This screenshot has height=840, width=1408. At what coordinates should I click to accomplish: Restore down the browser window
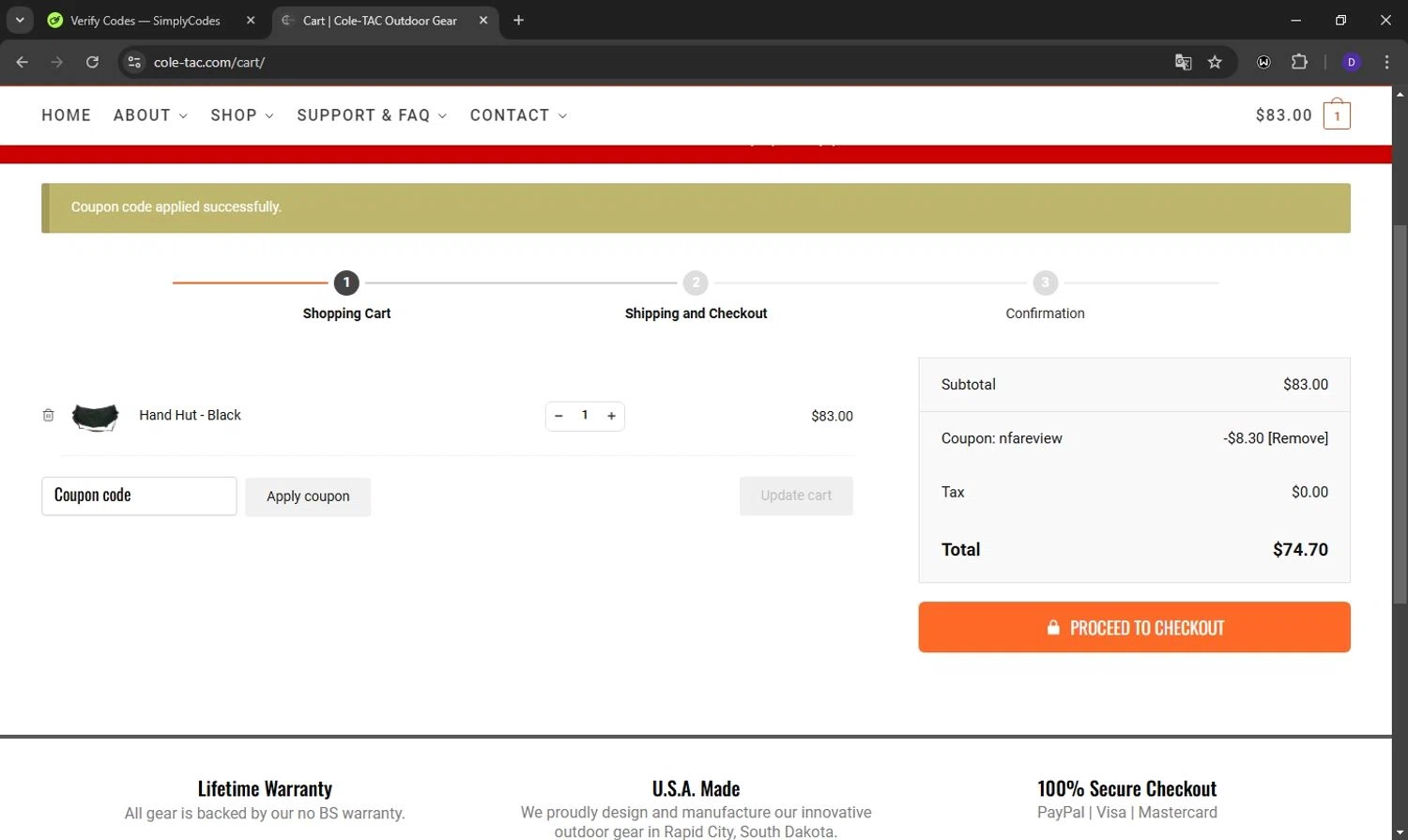point(1340,20)
